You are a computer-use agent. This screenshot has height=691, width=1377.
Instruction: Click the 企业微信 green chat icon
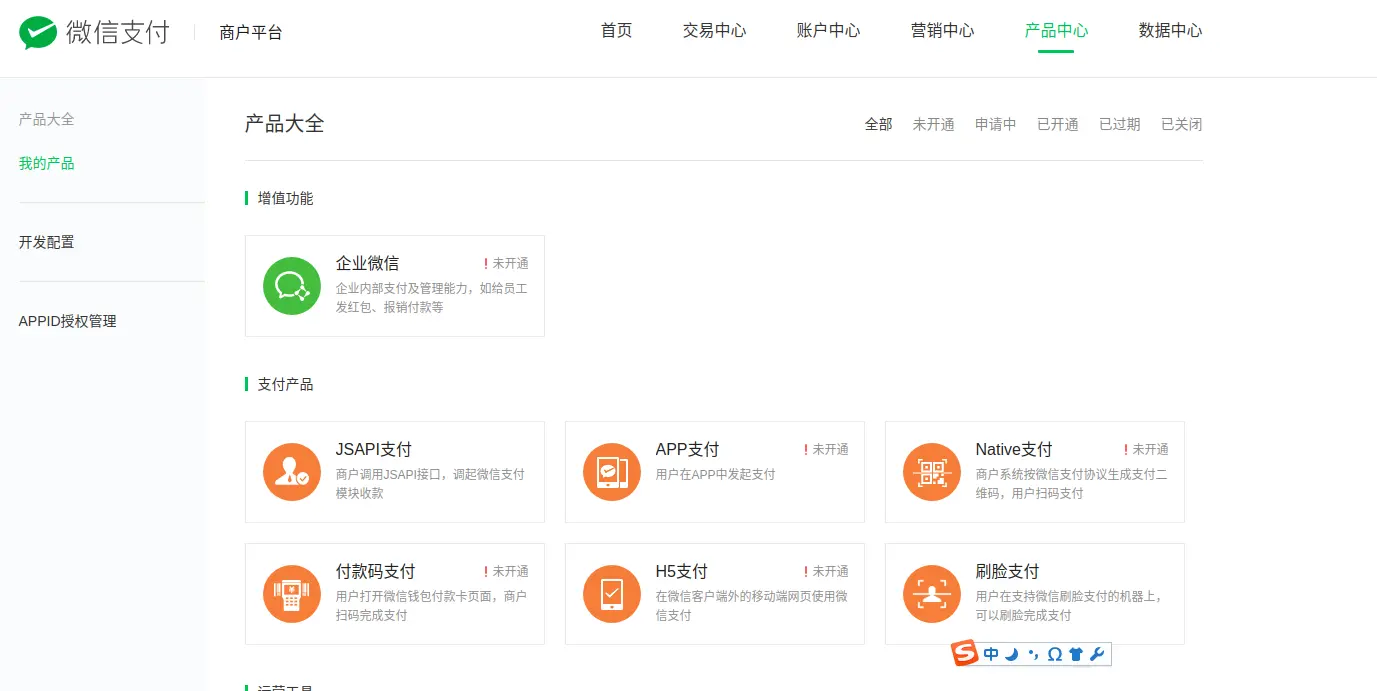(x=292, y=286)
